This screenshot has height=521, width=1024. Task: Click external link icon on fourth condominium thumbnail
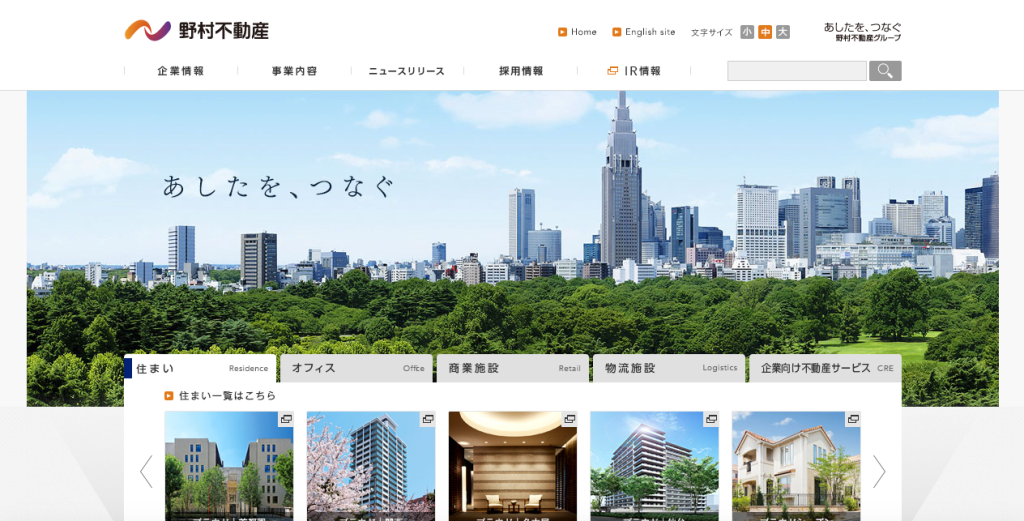pos(712,419)
